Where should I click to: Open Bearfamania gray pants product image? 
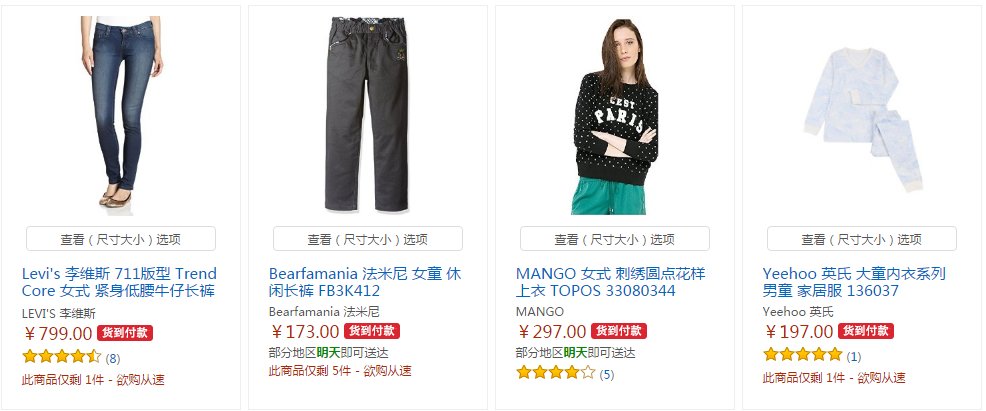[367, 114]
